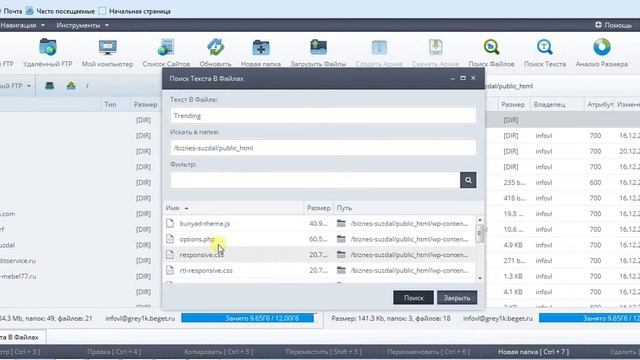The width and height of the screenshot is (640, 360).
Task: Open the Инструменты menu
Action: (82, 25)
